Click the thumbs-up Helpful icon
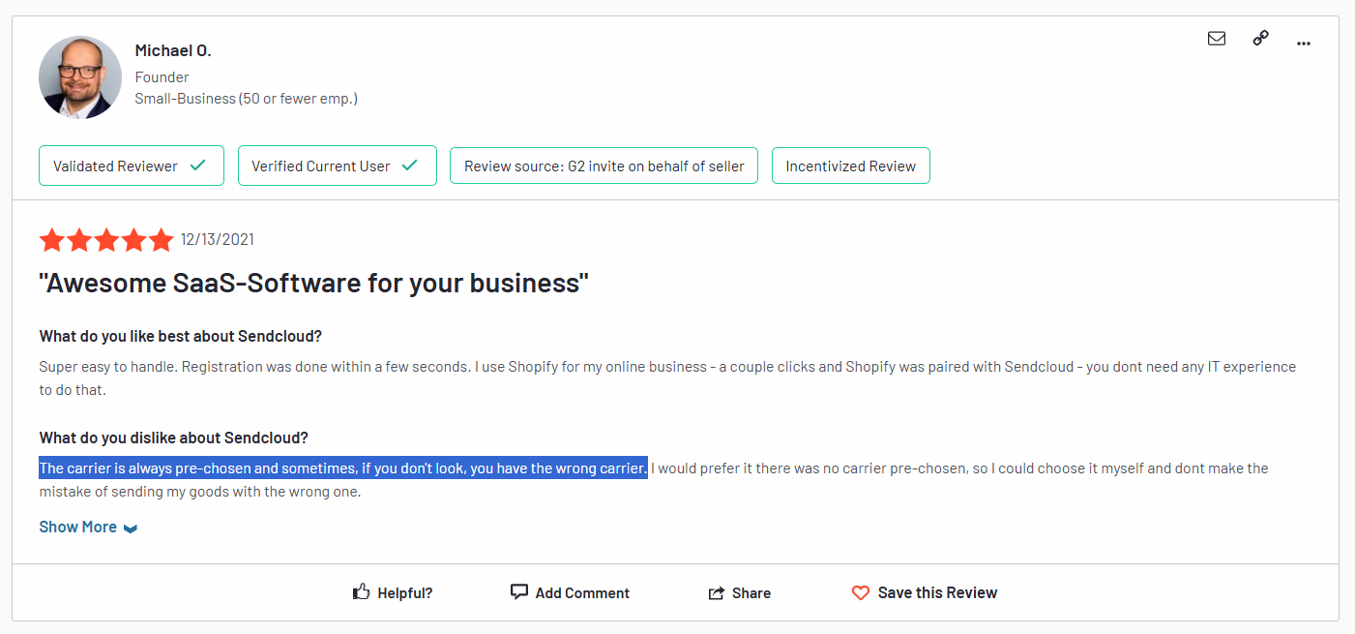The width and height of the screenshot is (1355, 634). point(361,591)
